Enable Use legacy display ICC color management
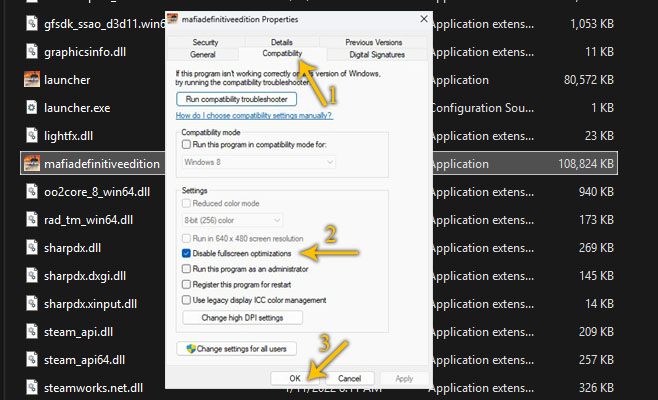This screenshot has width=658, height=400. point(186,300)
